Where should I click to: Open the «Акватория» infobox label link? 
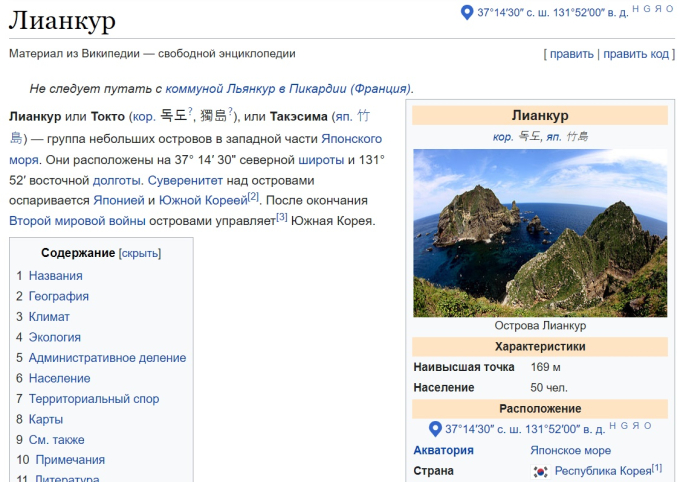[443, 450]
